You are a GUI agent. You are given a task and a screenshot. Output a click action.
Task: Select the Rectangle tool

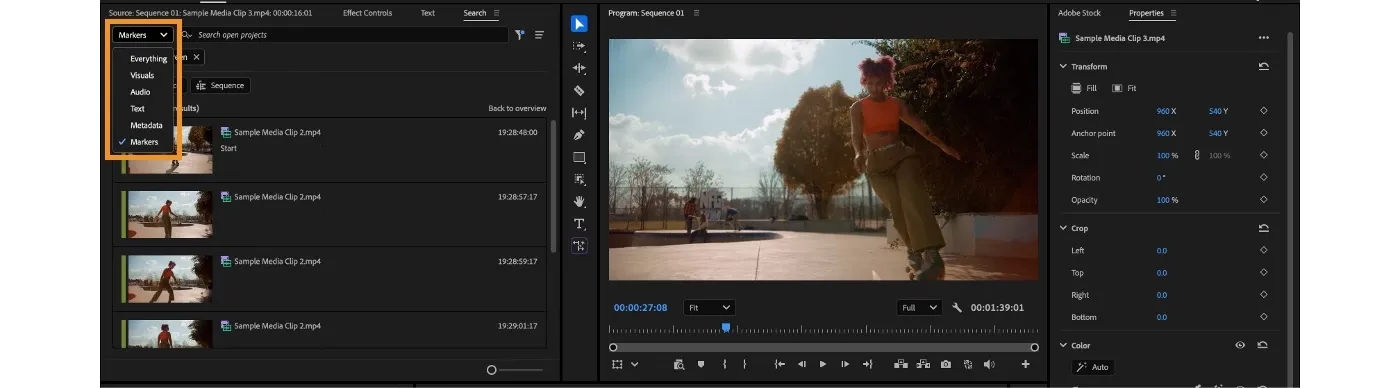(x=579, y=157)
